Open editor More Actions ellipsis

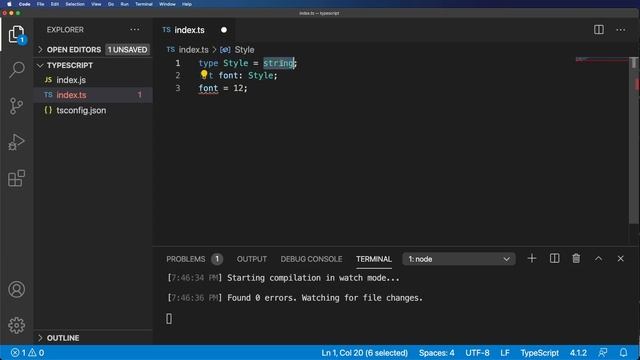621,30
